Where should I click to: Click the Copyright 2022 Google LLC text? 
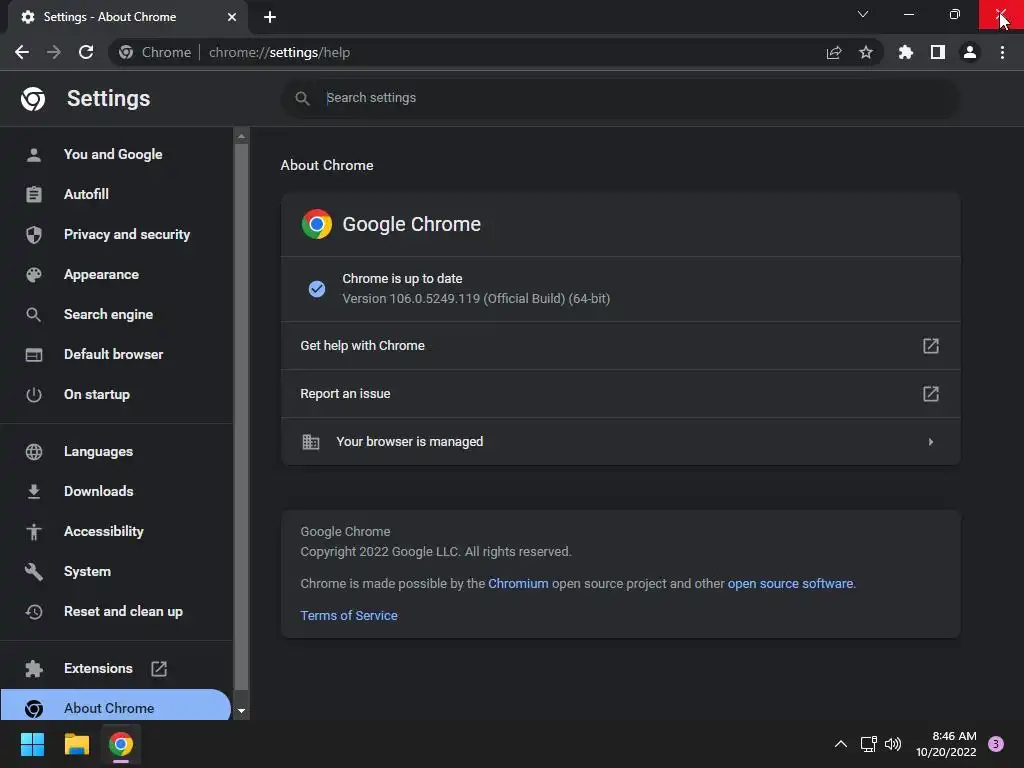[436, 551]
